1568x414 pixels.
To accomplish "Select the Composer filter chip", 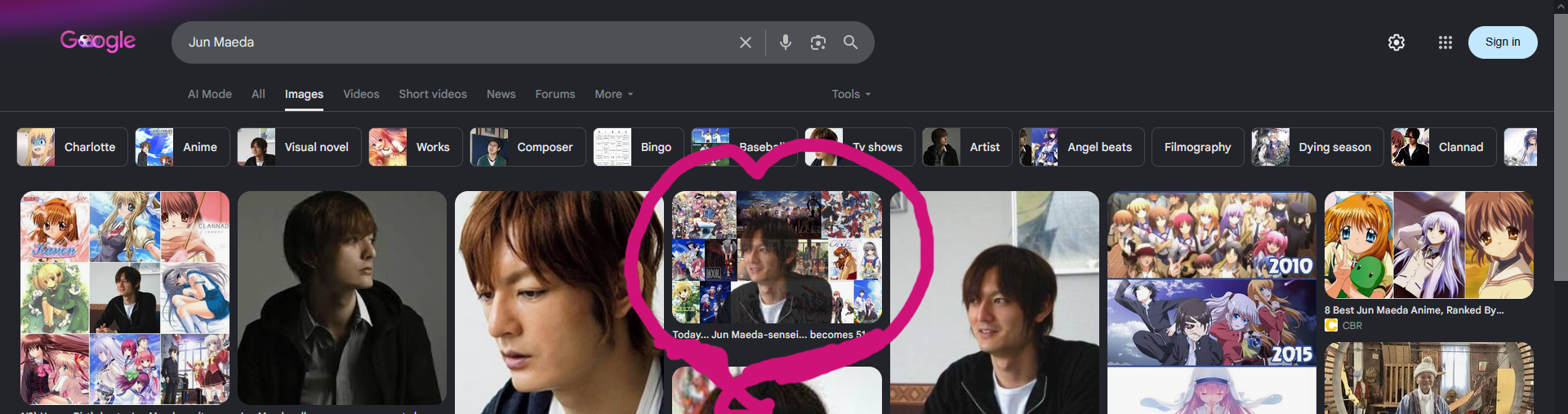I will [528, 147].
